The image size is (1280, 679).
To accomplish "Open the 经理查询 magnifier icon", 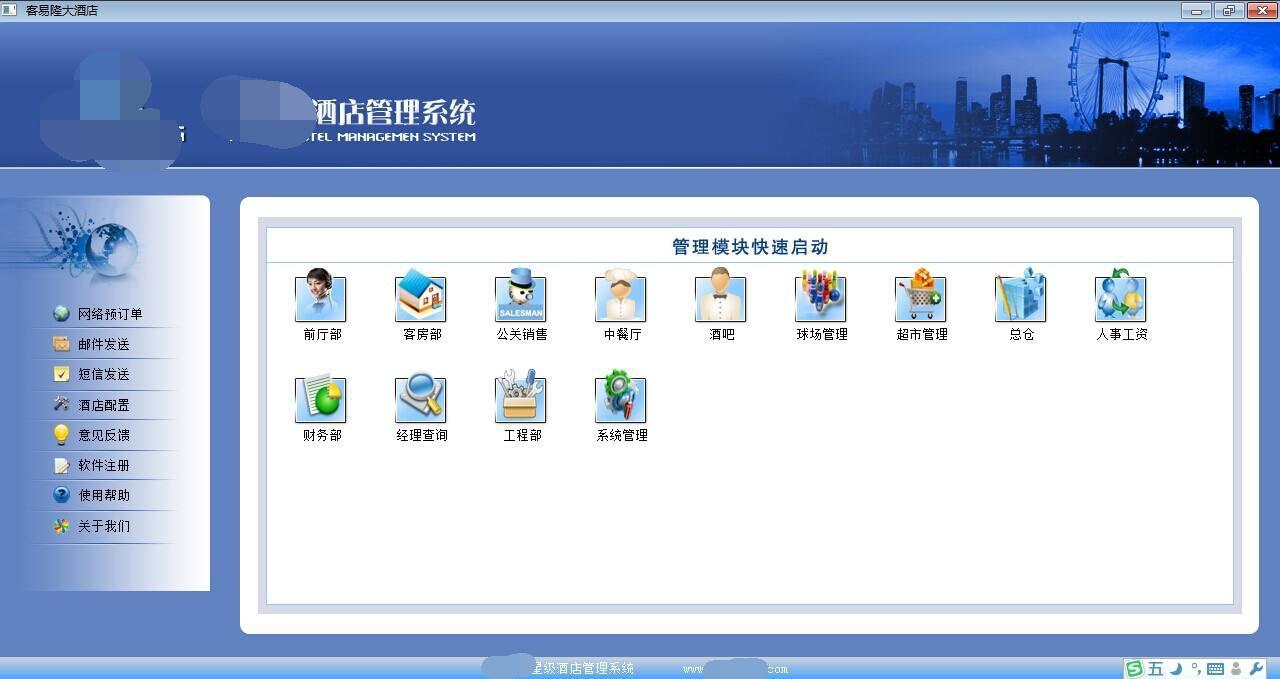I will [420, 400].
